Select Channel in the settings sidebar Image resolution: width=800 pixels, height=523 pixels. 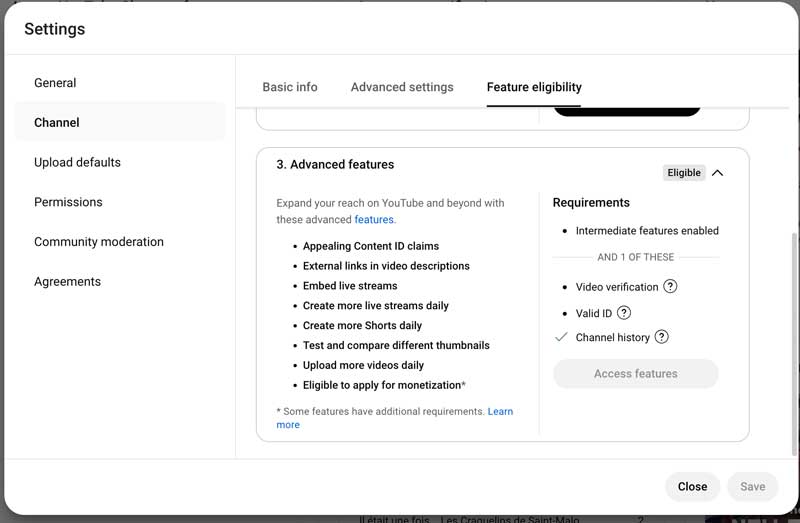tap(57, 122)
